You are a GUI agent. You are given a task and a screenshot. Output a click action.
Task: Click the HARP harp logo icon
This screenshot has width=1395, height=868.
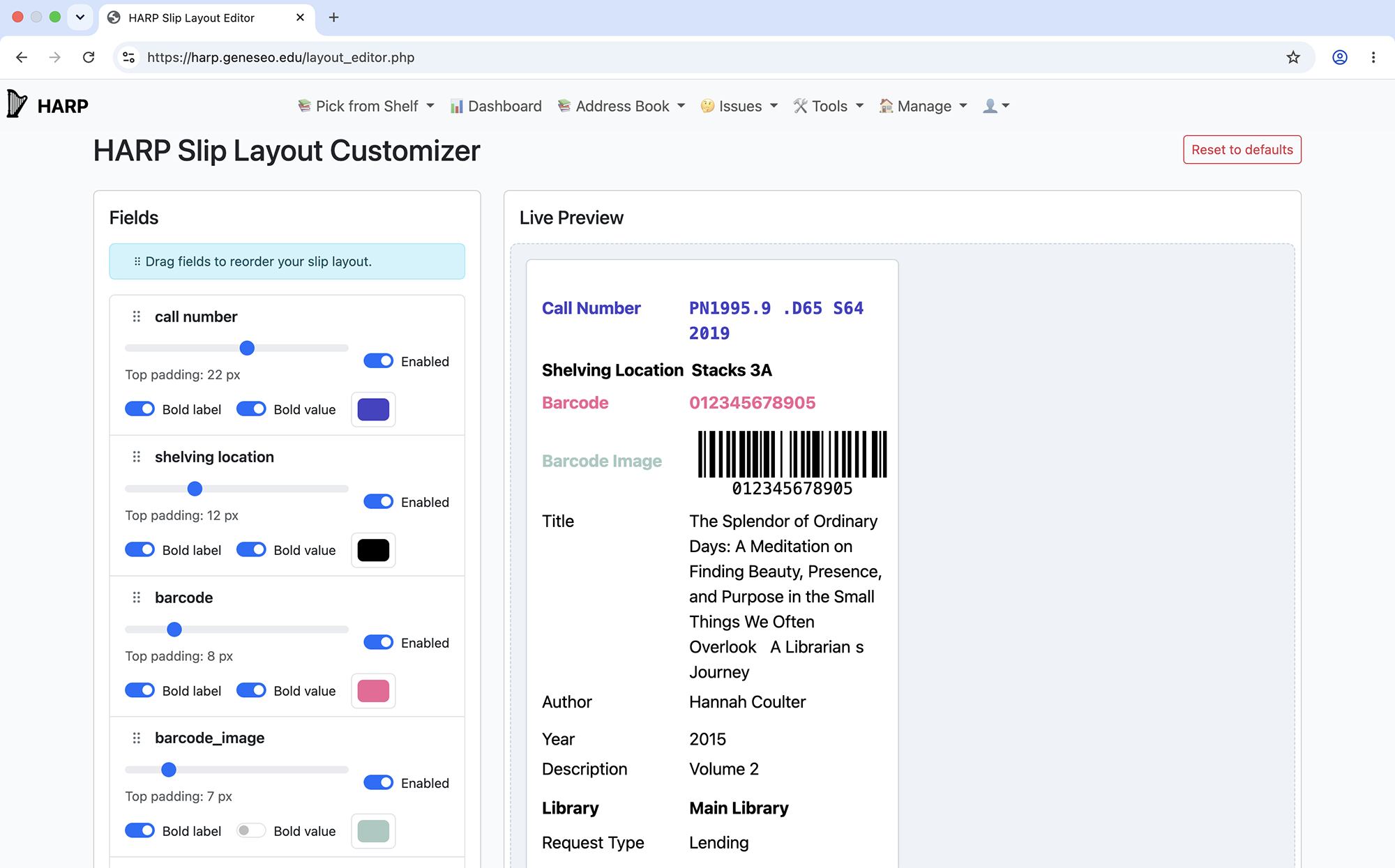click(17, 104)
